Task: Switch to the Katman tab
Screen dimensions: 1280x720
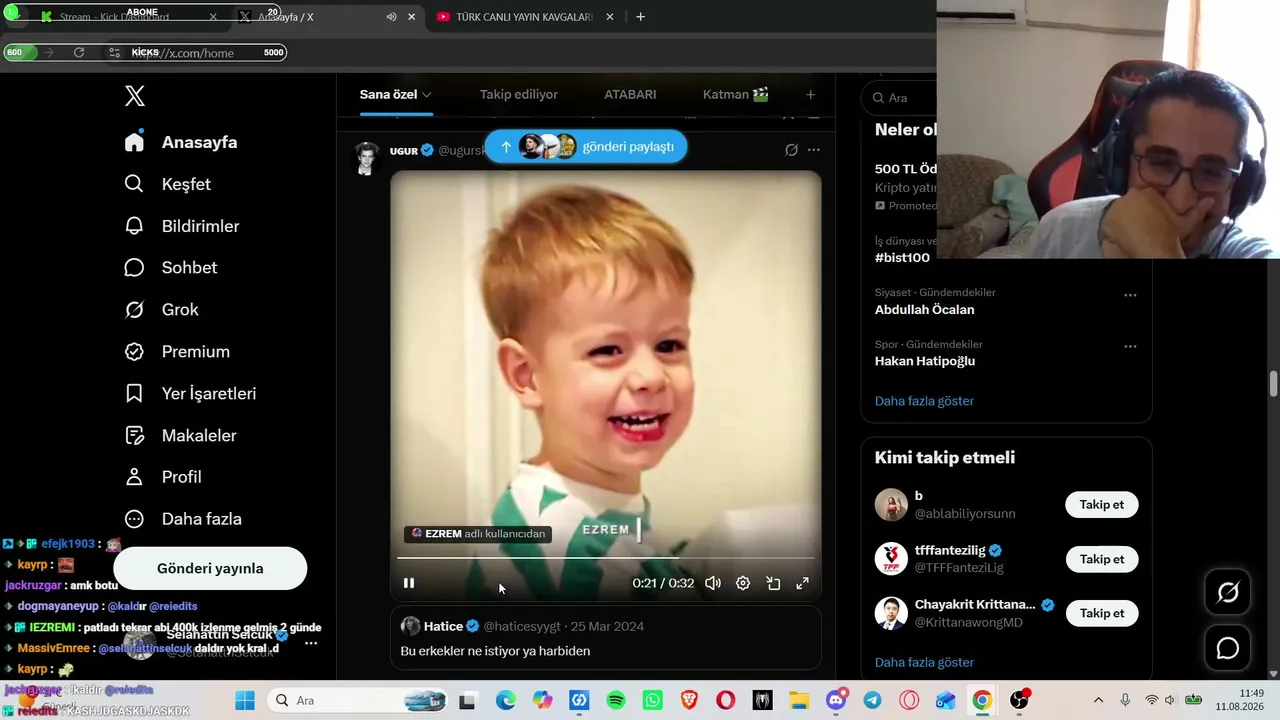Action: click(736, 94)
